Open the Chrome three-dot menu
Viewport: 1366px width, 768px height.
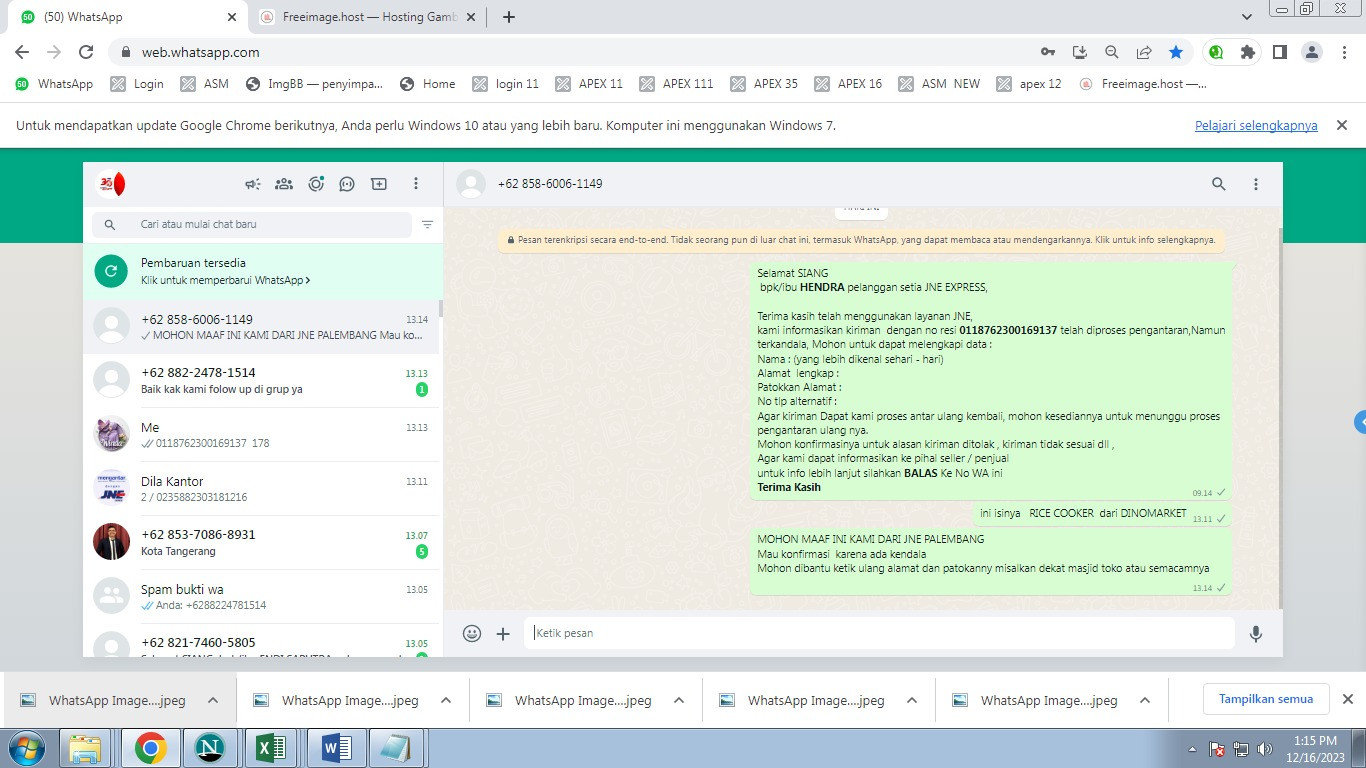tap(1344, 52)
